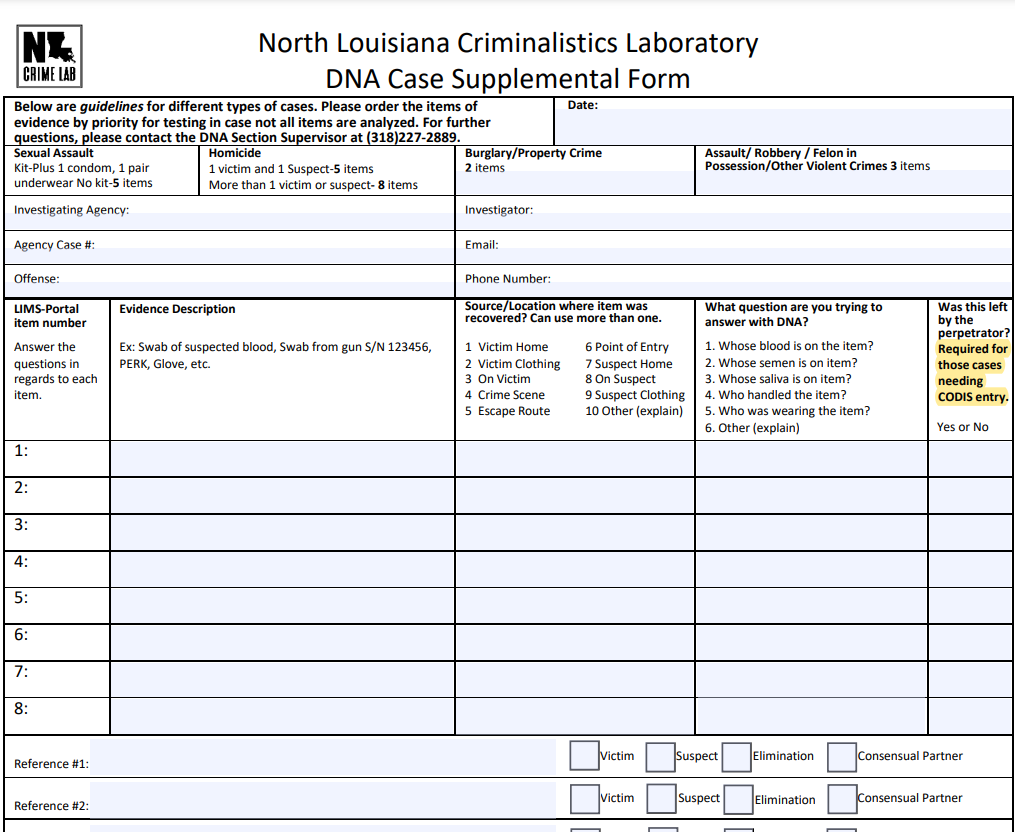Click Source/Location field for item 3

(x=575, y=533)
